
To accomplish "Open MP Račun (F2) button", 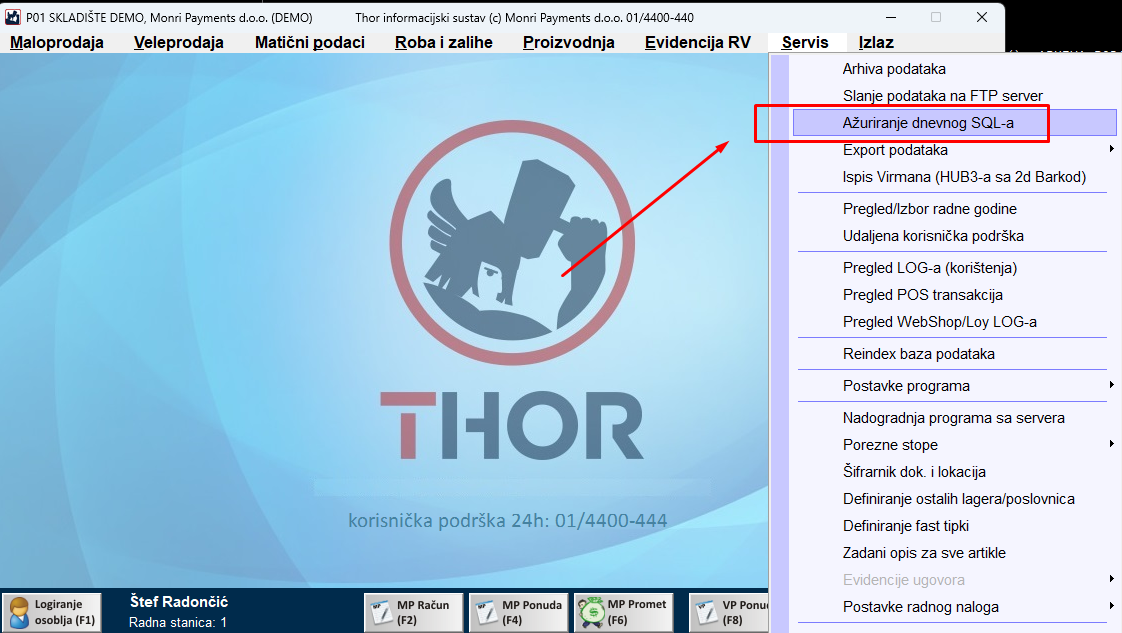I will click(414, 612).
